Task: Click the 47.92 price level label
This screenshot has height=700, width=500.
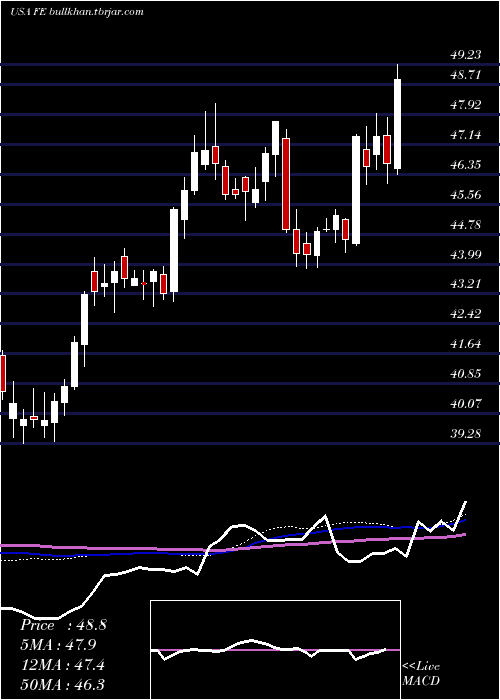Action: 466,104
